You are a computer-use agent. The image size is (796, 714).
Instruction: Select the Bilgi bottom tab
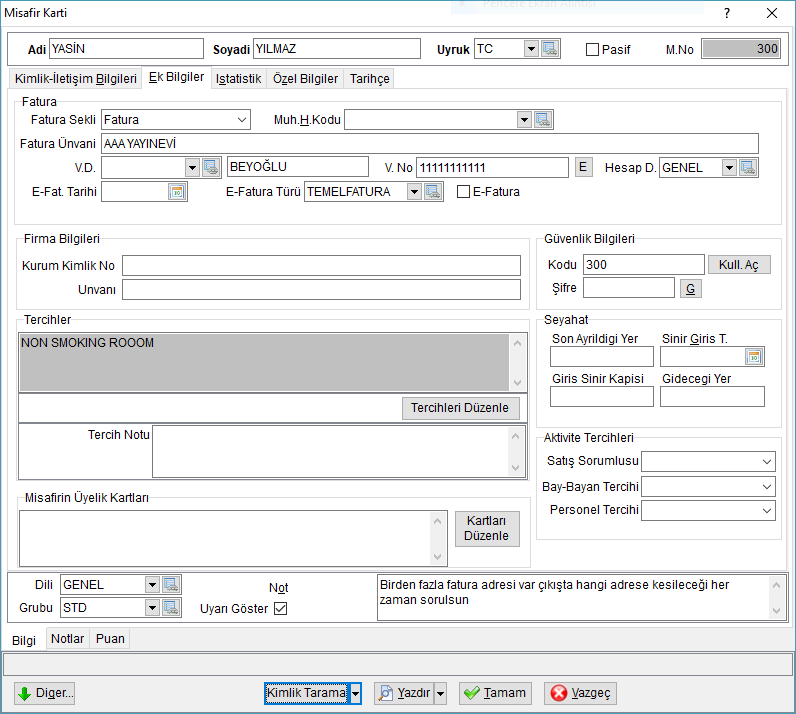[x=24, y=640]
